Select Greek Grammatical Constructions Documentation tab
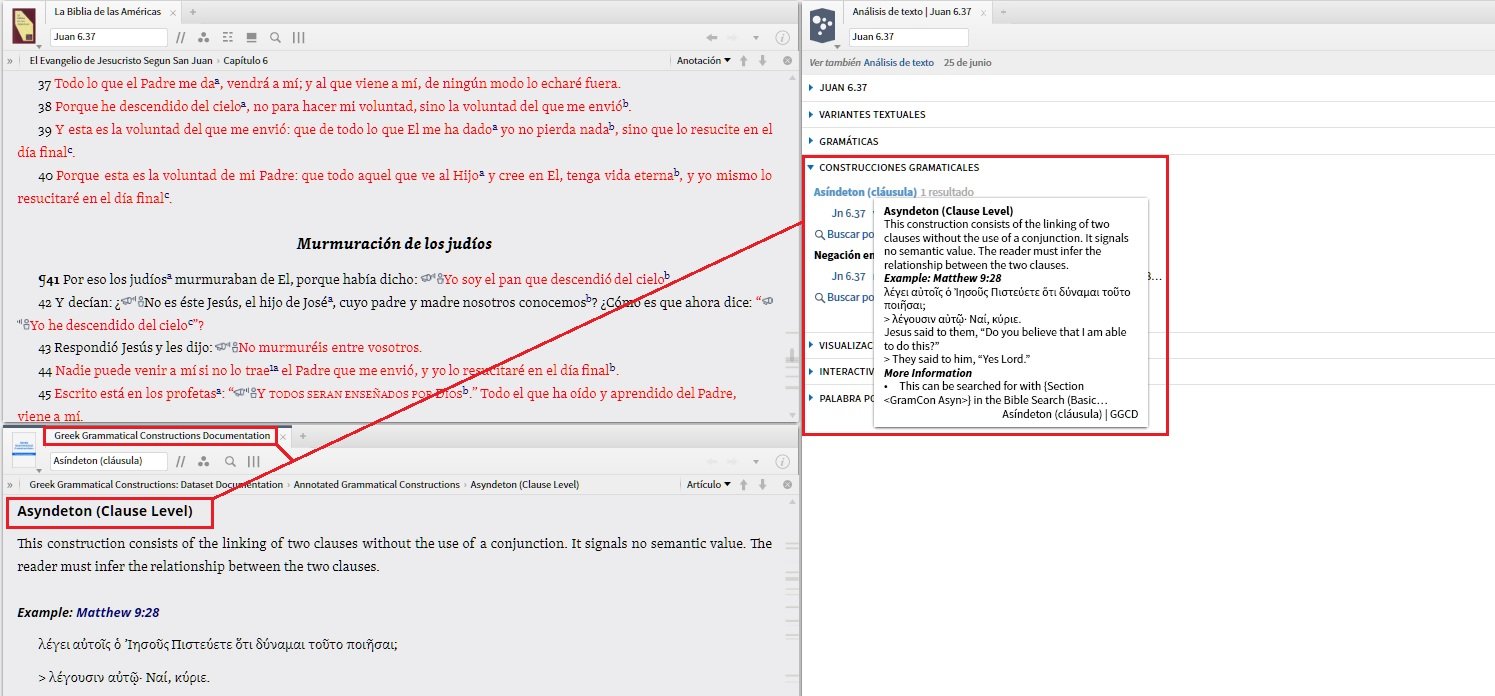Image resolution: width=1495 pixels, height=696 pixels. (x=161, y=436)
